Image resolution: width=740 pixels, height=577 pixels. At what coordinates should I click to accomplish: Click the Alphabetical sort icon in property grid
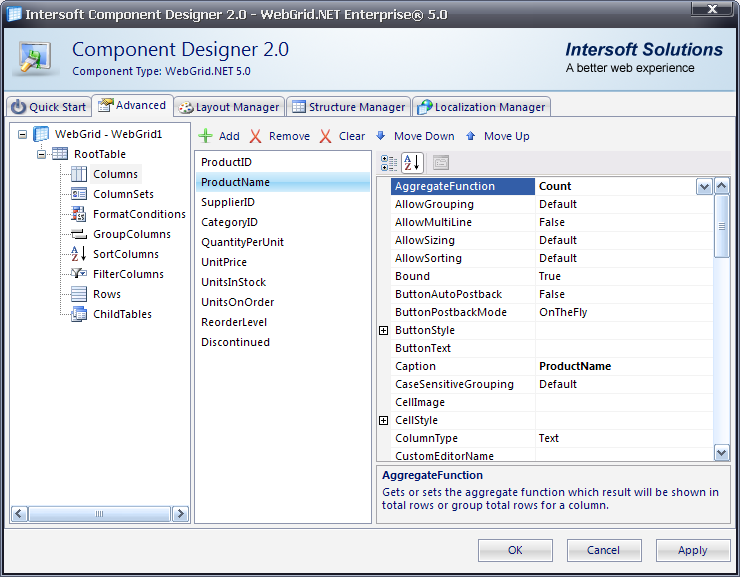click(x=412, y=163)
